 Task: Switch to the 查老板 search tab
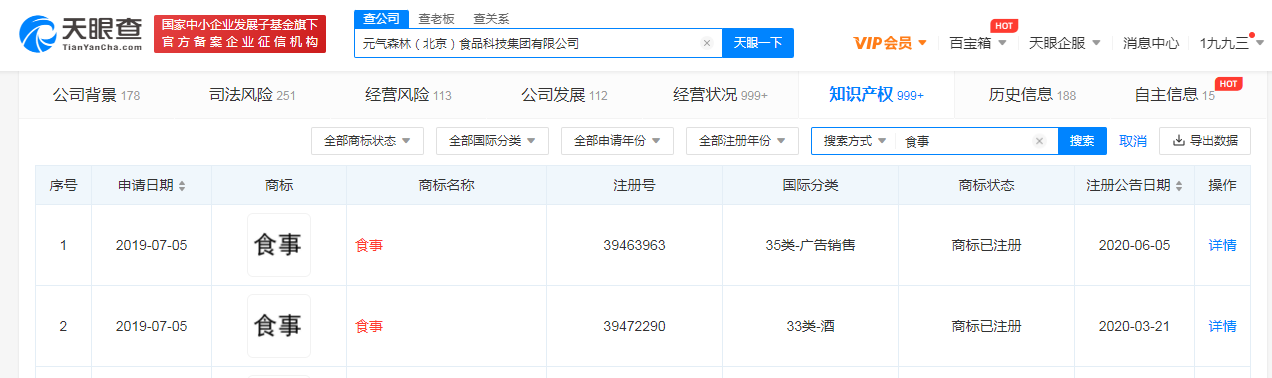point(436,18)
